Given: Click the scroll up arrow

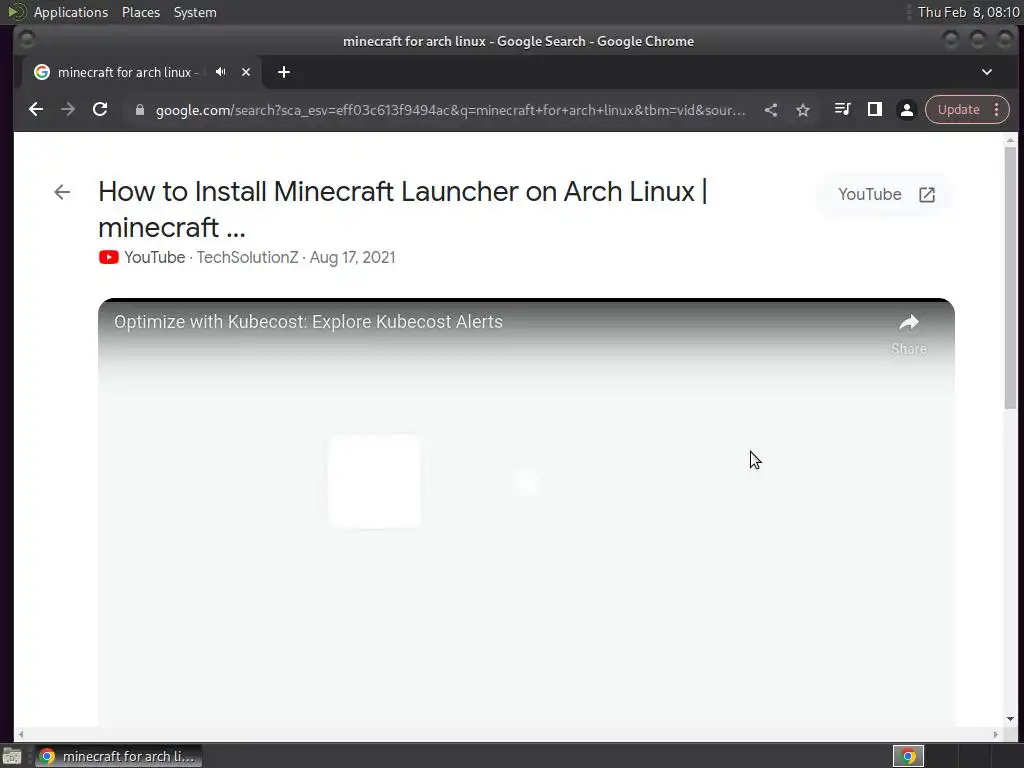Looking at the screenshot, I should [x=1010, y=140].
